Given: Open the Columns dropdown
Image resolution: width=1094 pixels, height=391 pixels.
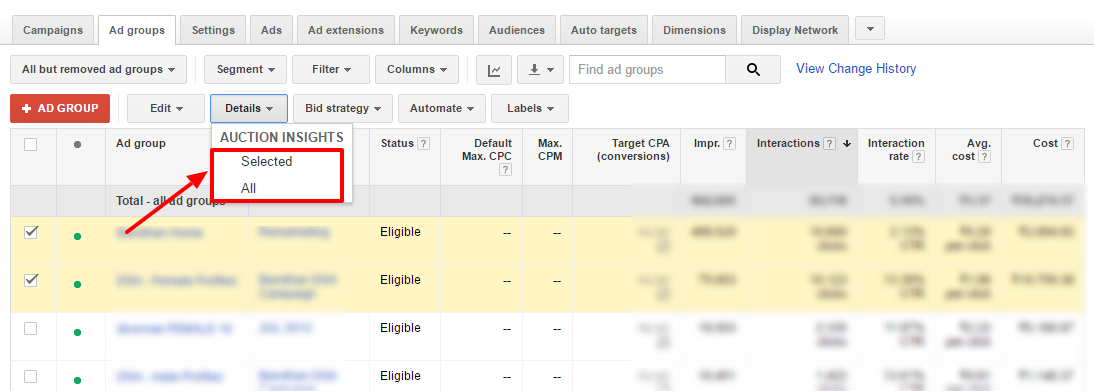Looking at the screenshot, I should [417, 70].
